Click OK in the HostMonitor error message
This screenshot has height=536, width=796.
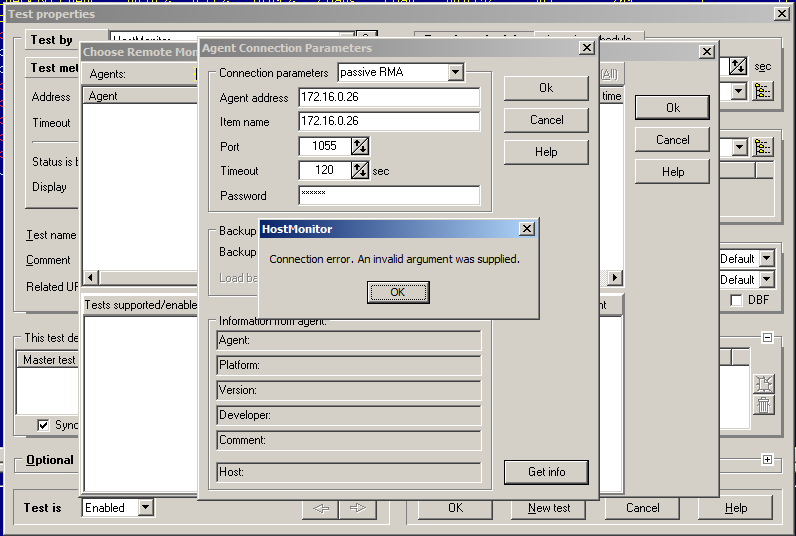pyautogui.click(x=398, y=292)
